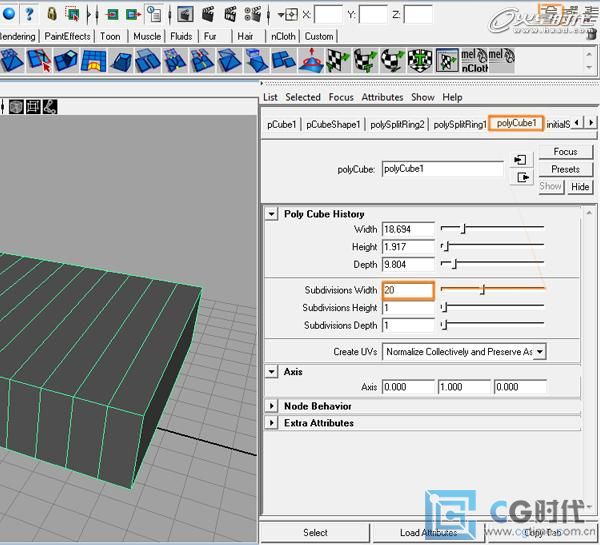Click the sculpt icon with red up arrow
600x545 pixels.
311,60
